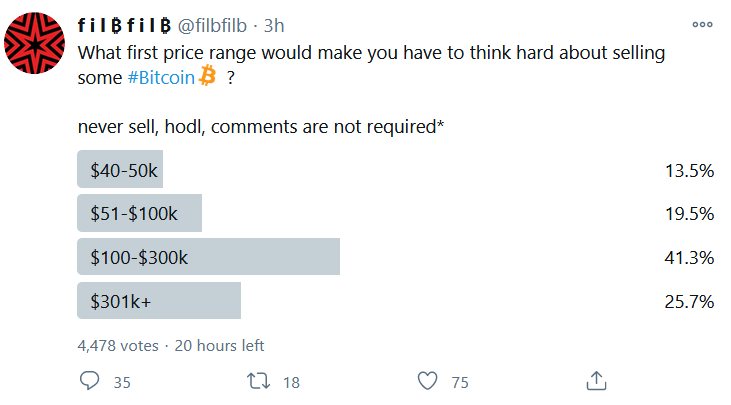Screen dimensions: 731x405
Task: Open the 3h tweet timestamp
Action: (274, 26)
